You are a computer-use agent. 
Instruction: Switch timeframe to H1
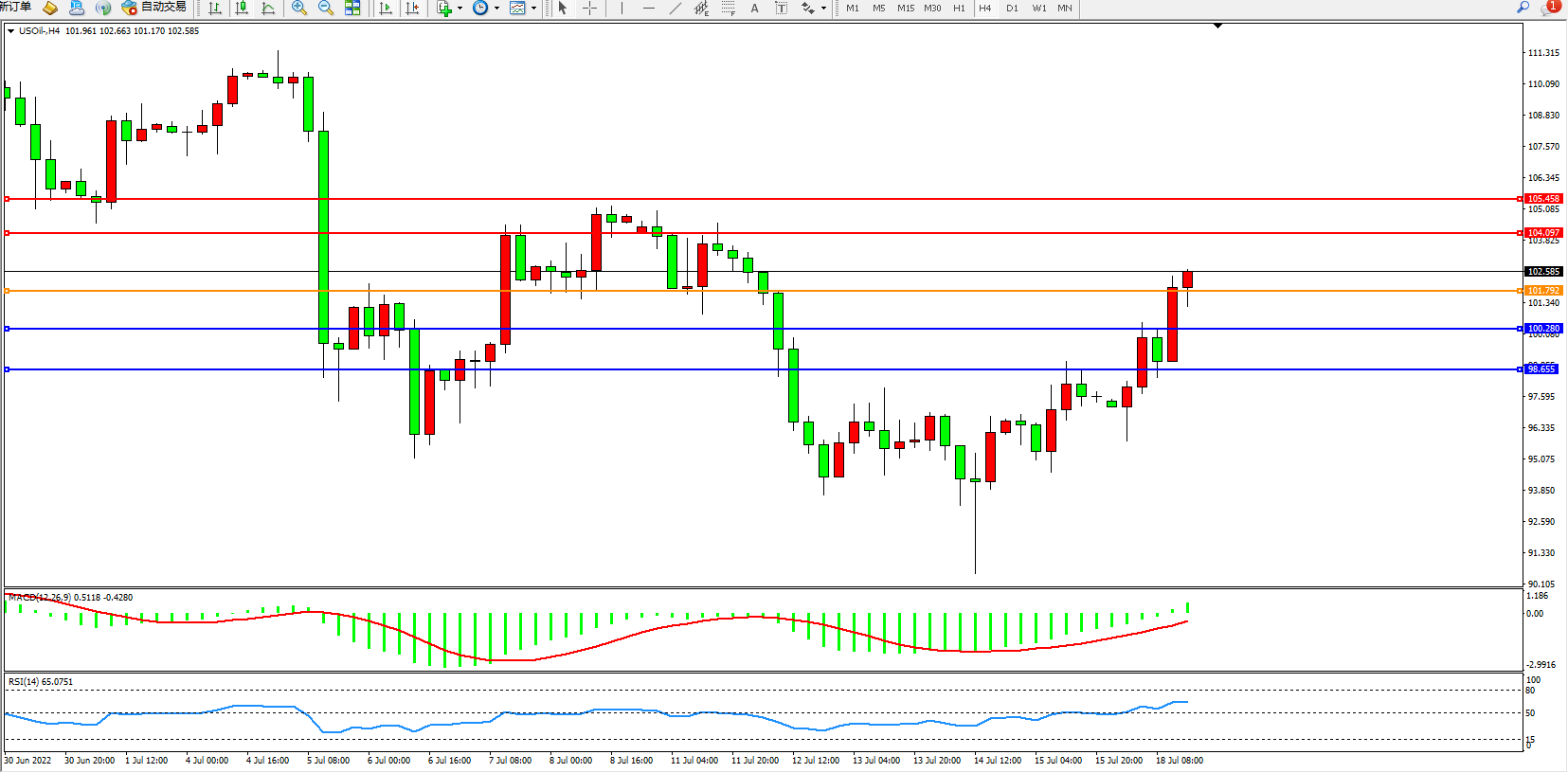point(959,9)
